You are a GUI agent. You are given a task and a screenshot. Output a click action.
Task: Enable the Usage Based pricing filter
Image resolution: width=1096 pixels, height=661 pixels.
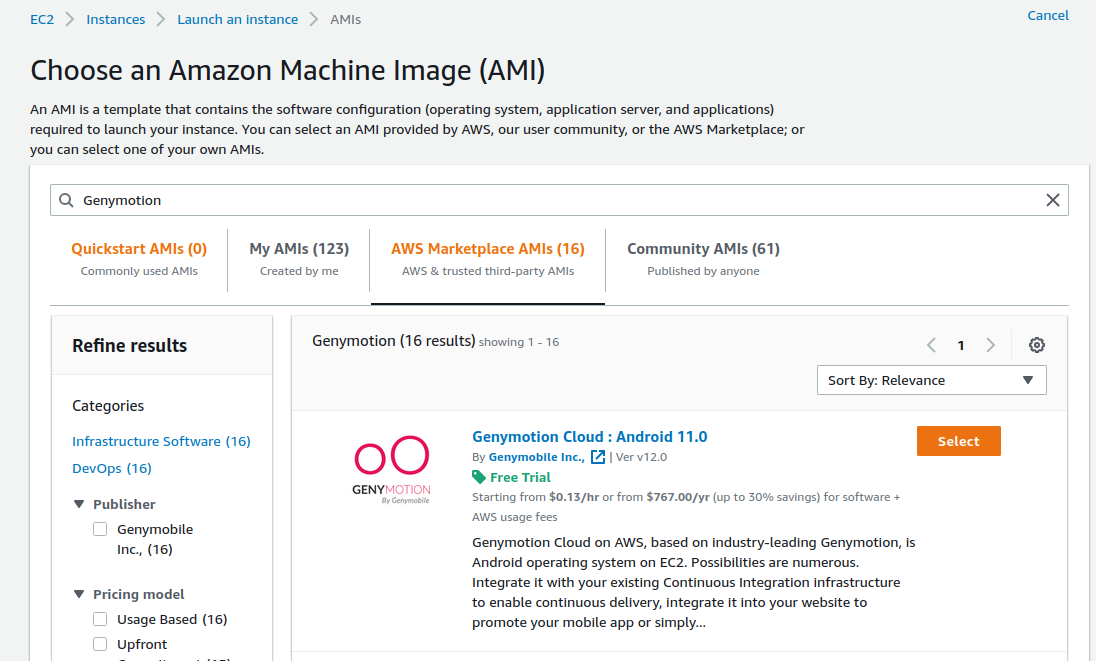100,619
